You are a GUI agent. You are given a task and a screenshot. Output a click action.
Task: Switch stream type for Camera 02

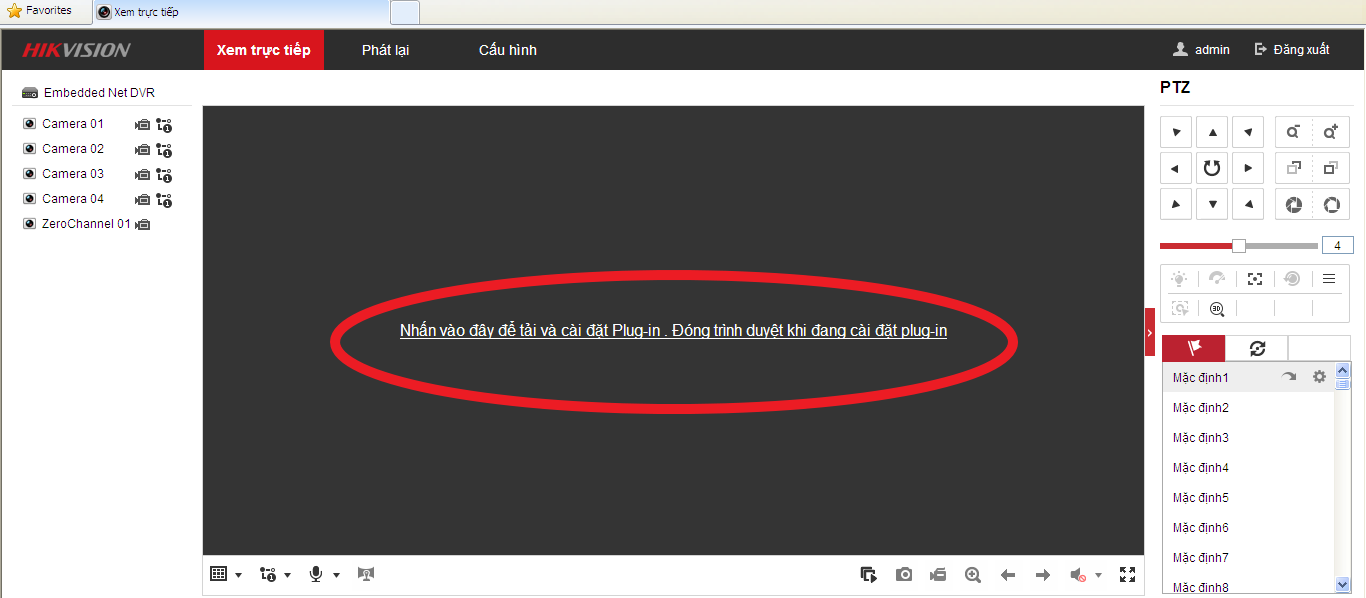click(164, 150)
